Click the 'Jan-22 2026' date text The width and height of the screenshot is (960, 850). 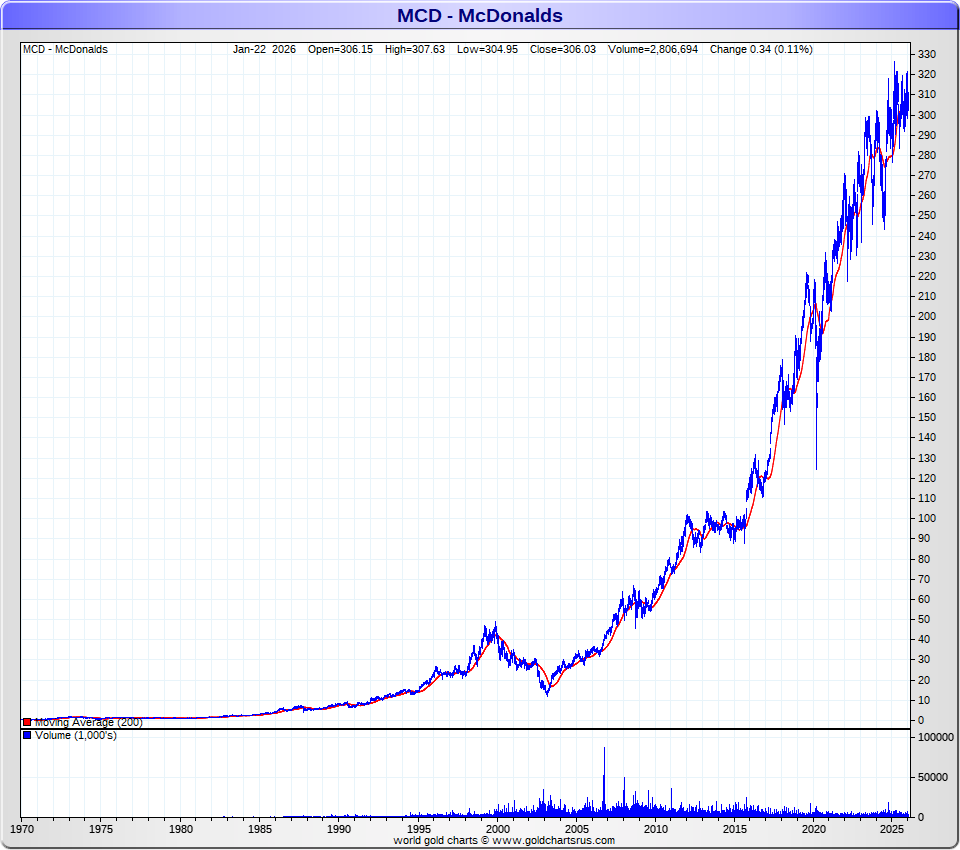[264, 50]
